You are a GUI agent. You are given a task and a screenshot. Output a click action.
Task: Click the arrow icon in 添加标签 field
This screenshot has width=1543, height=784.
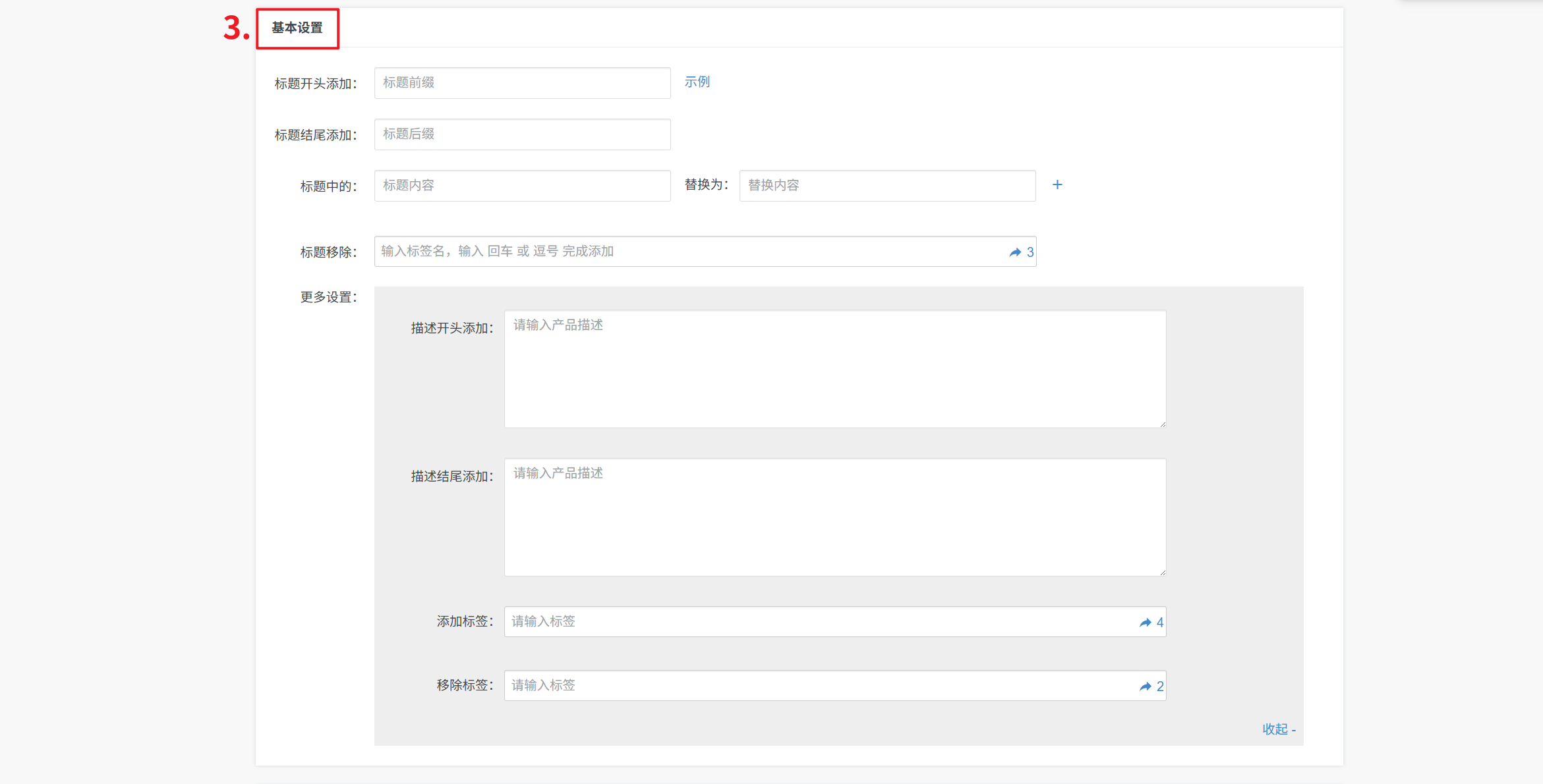1146,623
